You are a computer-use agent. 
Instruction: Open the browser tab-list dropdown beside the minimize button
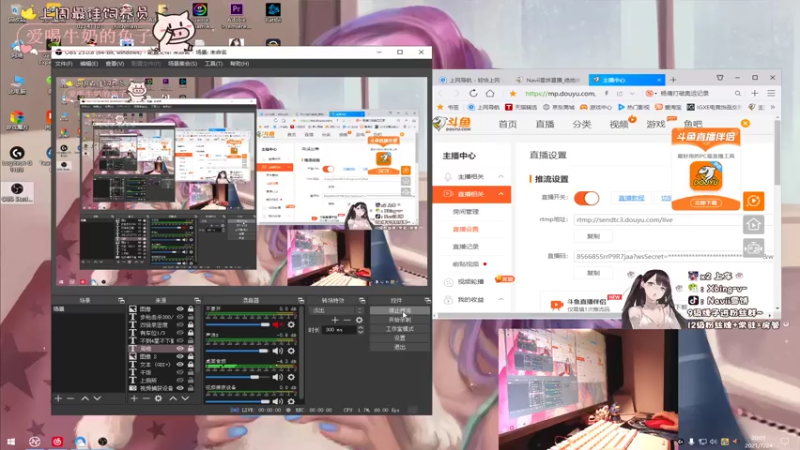click(x=720, y=78)
